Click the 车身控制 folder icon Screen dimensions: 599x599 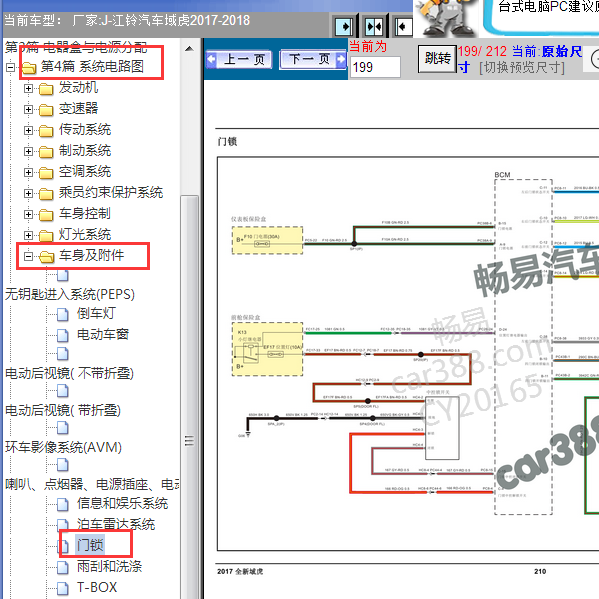click(46, 215)
